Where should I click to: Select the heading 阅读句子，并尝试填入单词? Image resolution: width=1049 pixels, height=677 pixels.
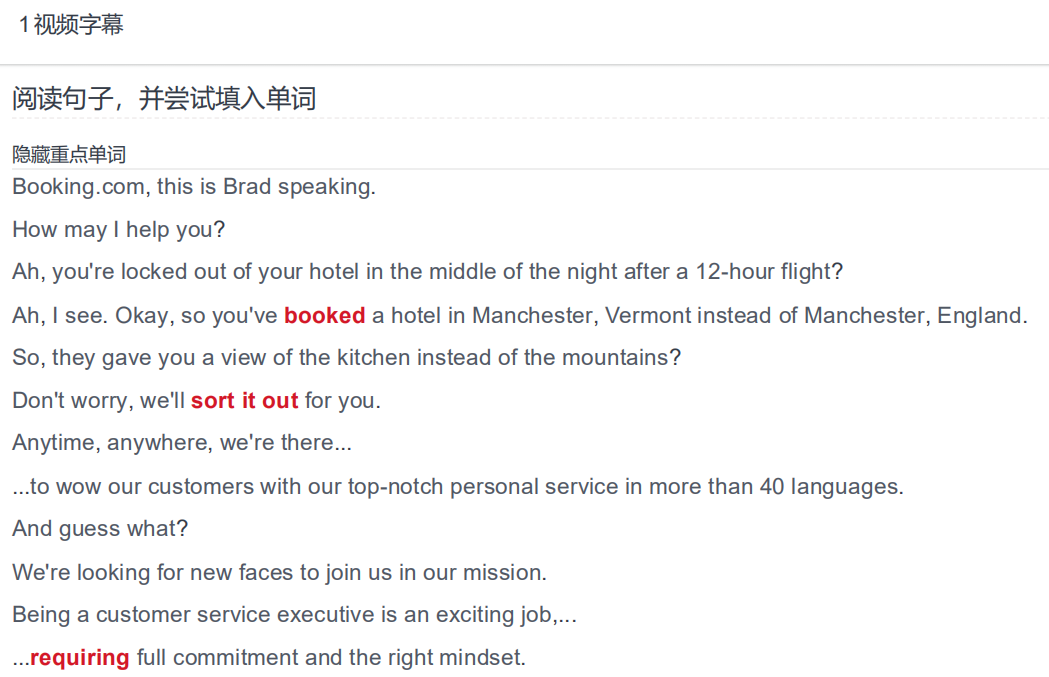pyautogui.click(x=164, y=99)
